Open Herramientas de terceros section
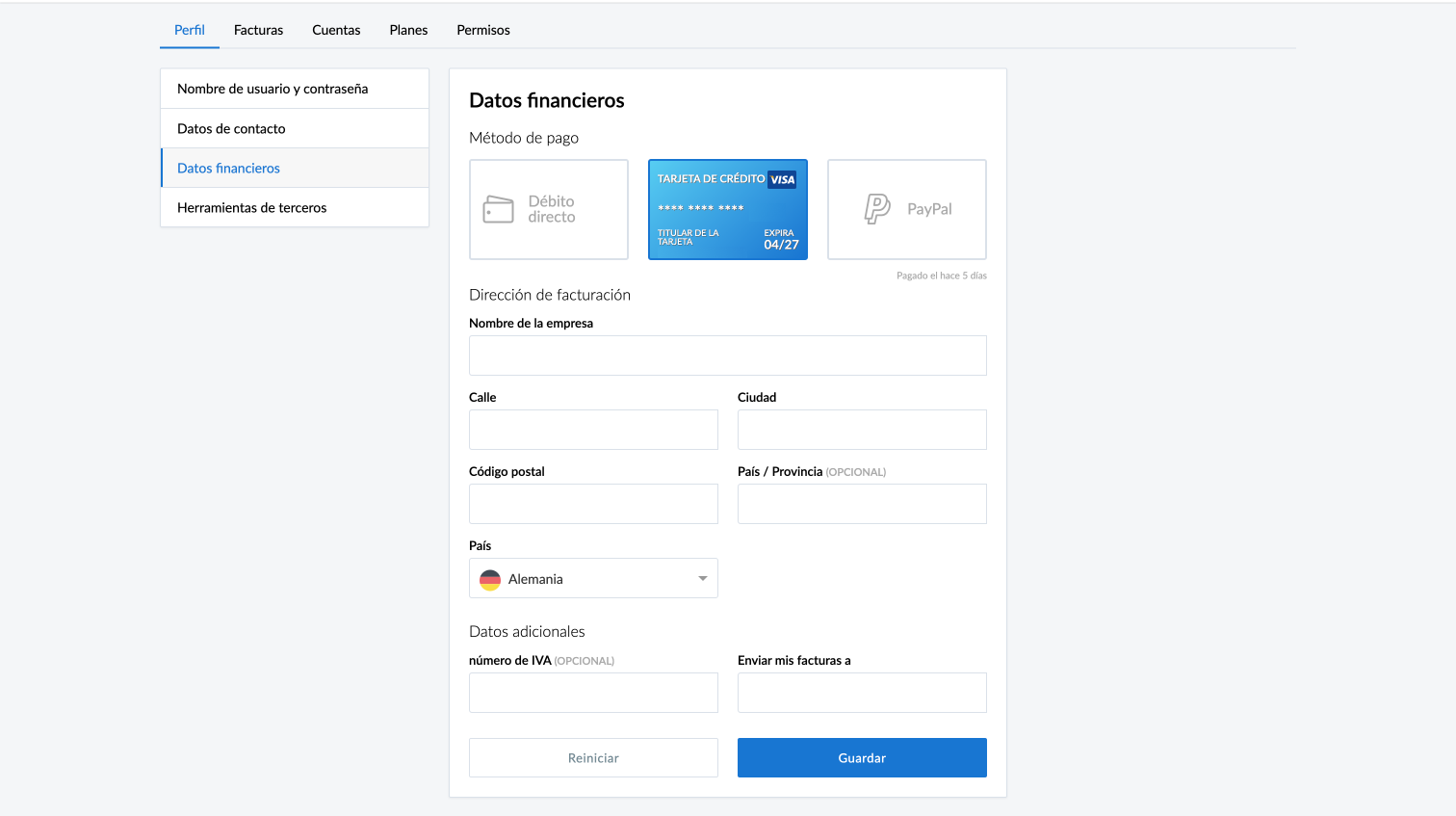The height and width of the screenshot is (816, 1456). tap(295, 207)
